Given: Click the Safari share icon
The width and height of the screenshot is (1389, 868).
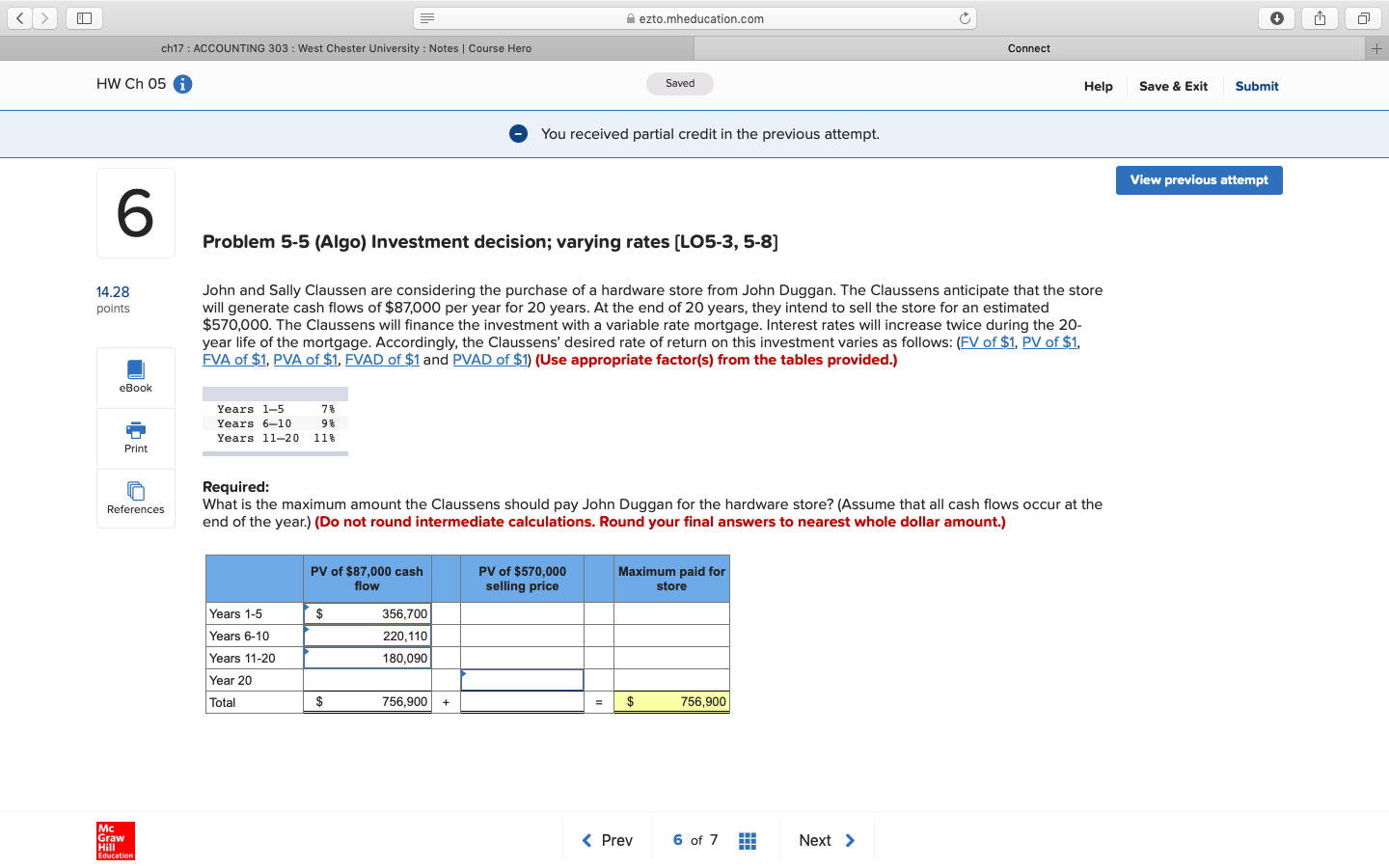Looking at the screenshot, I should coord(1320,17).
